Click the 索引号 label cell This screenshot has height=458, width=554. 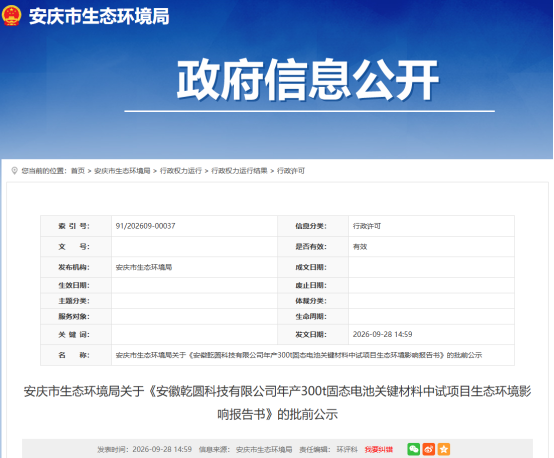[x=76, y=226]
